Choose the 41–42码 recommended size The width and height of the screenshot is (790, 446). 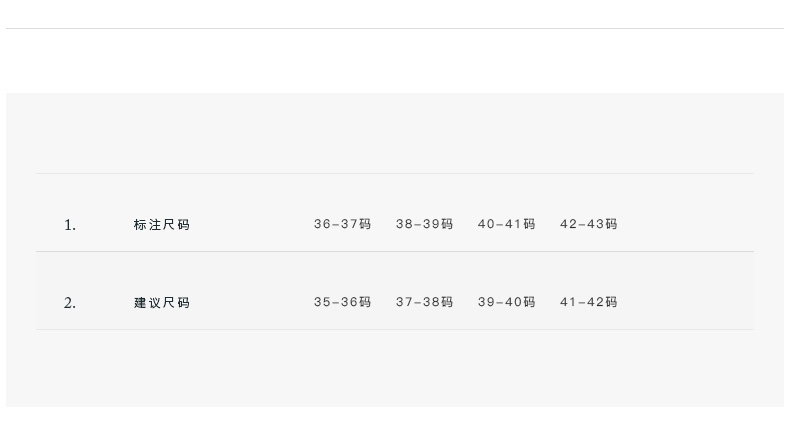(x=588, y=302)
